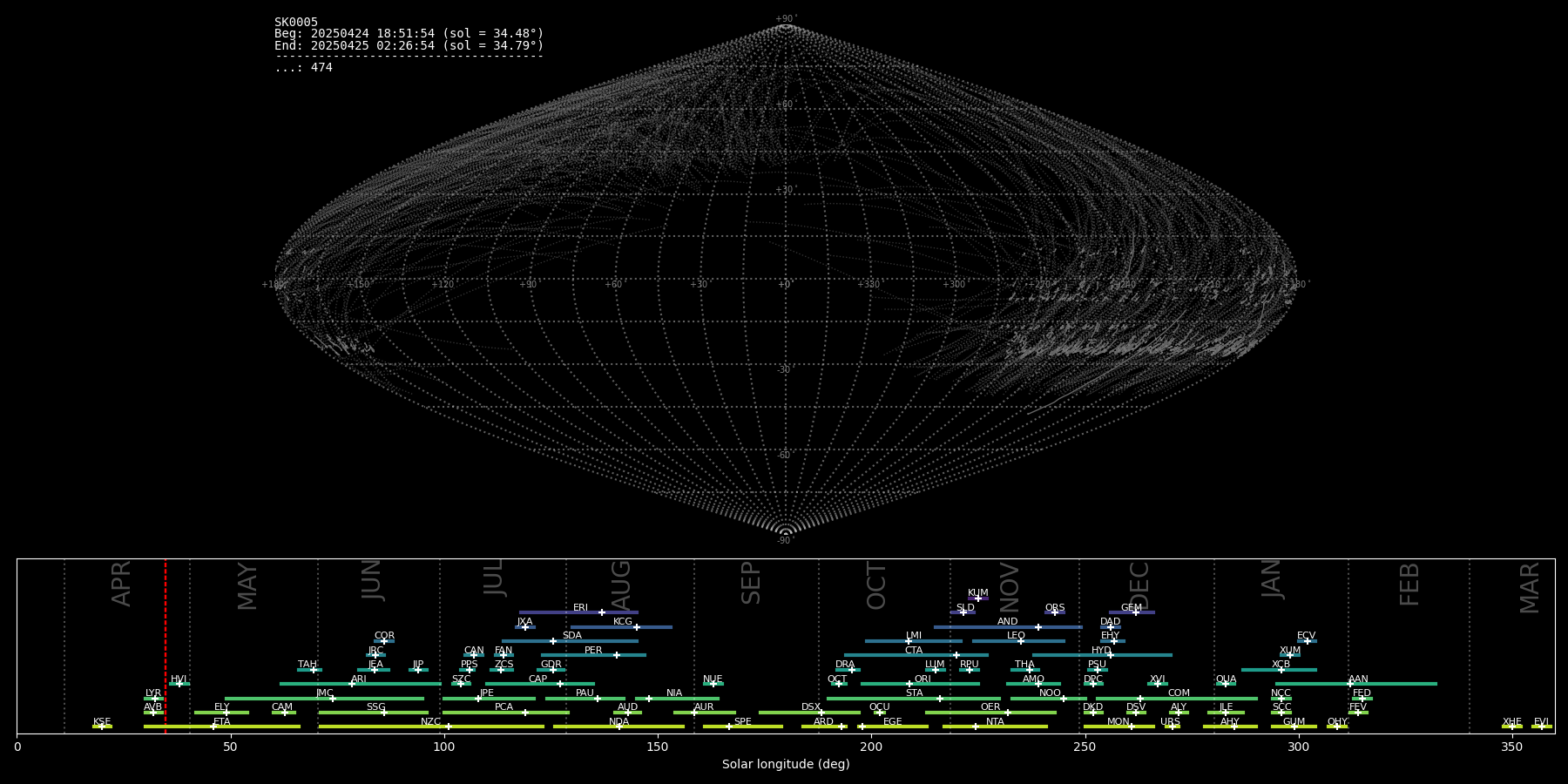The width and height of the screenshot is (1568, 784).
Task: Click the NOO shower label
Action: [x=1050, y=693]
